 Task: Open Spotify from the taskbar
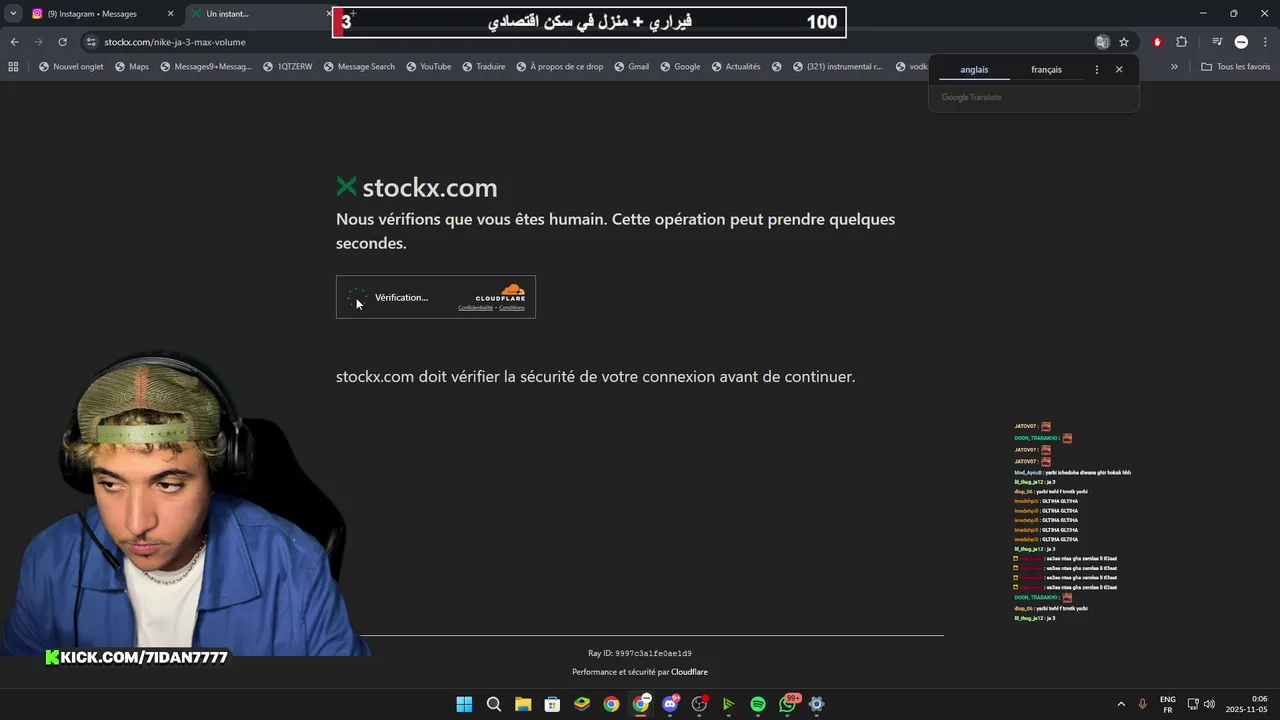click(758, 704)
